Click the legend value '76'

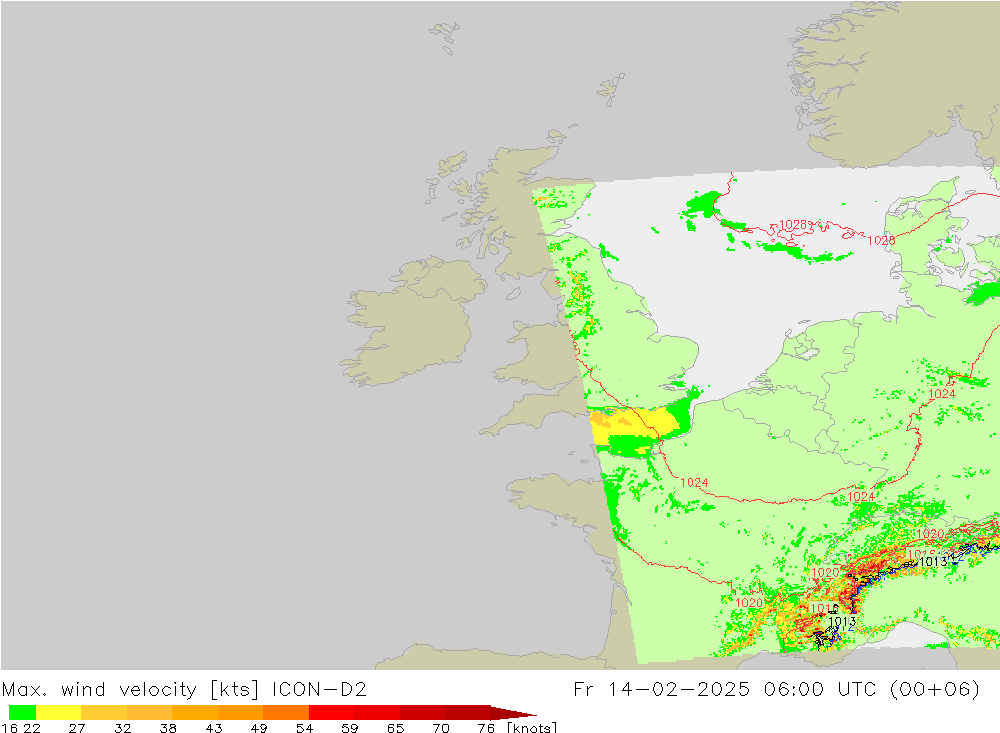(x=486, y=728)
